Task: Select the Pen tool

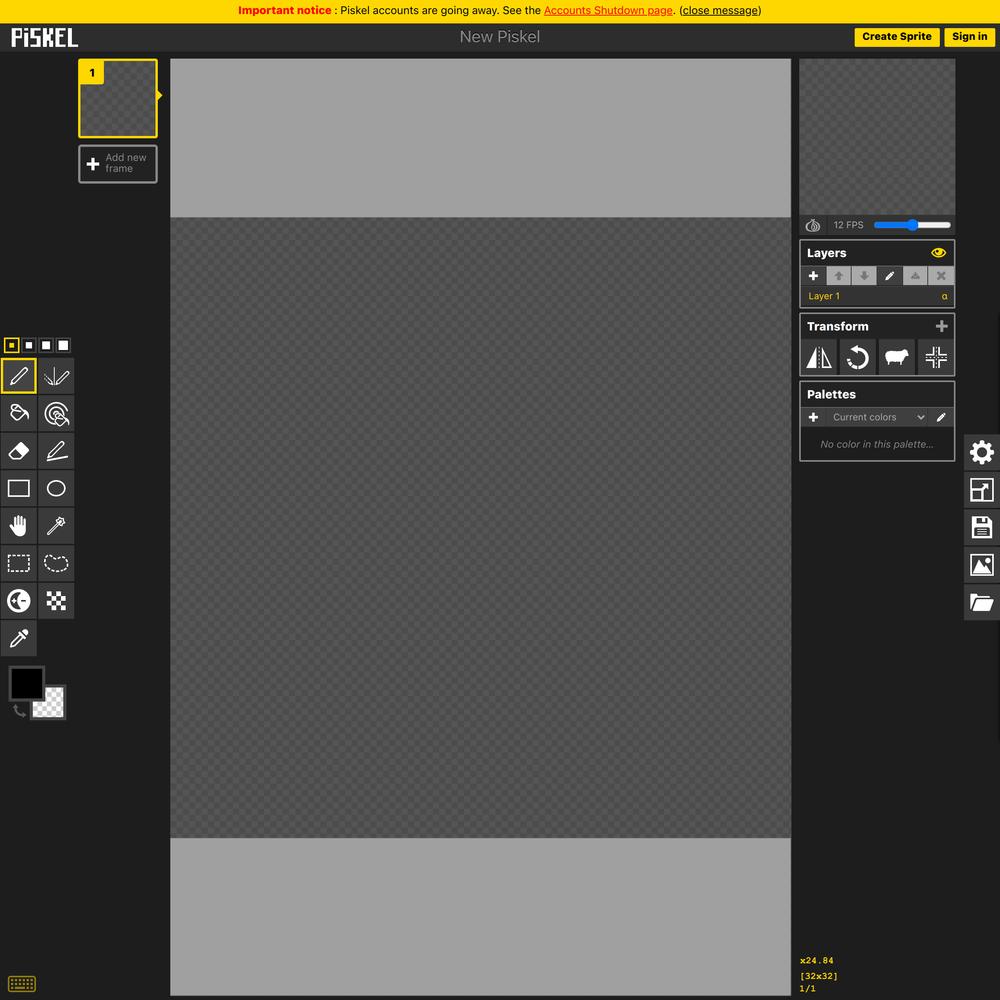Action: 18,376
